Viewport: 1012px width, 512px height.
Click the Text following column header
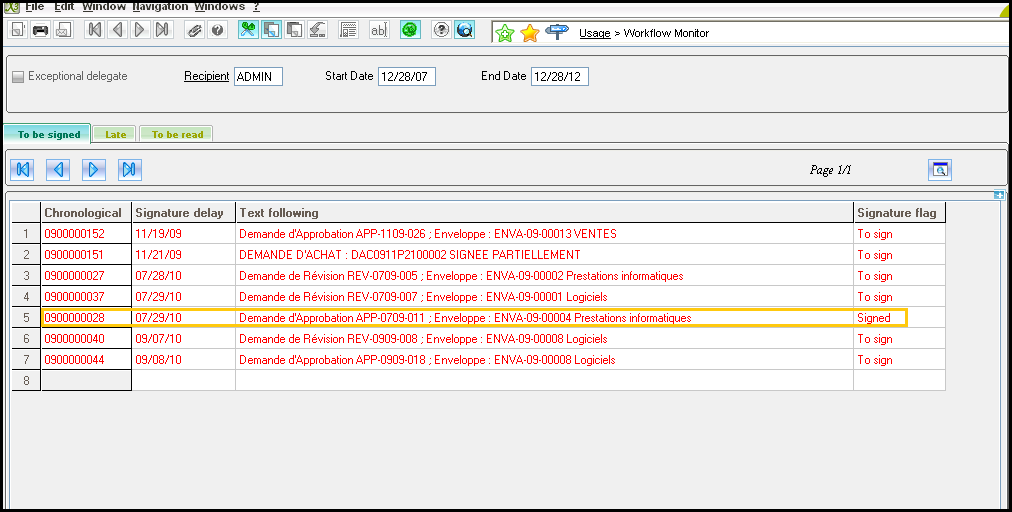tap(545, 212)
